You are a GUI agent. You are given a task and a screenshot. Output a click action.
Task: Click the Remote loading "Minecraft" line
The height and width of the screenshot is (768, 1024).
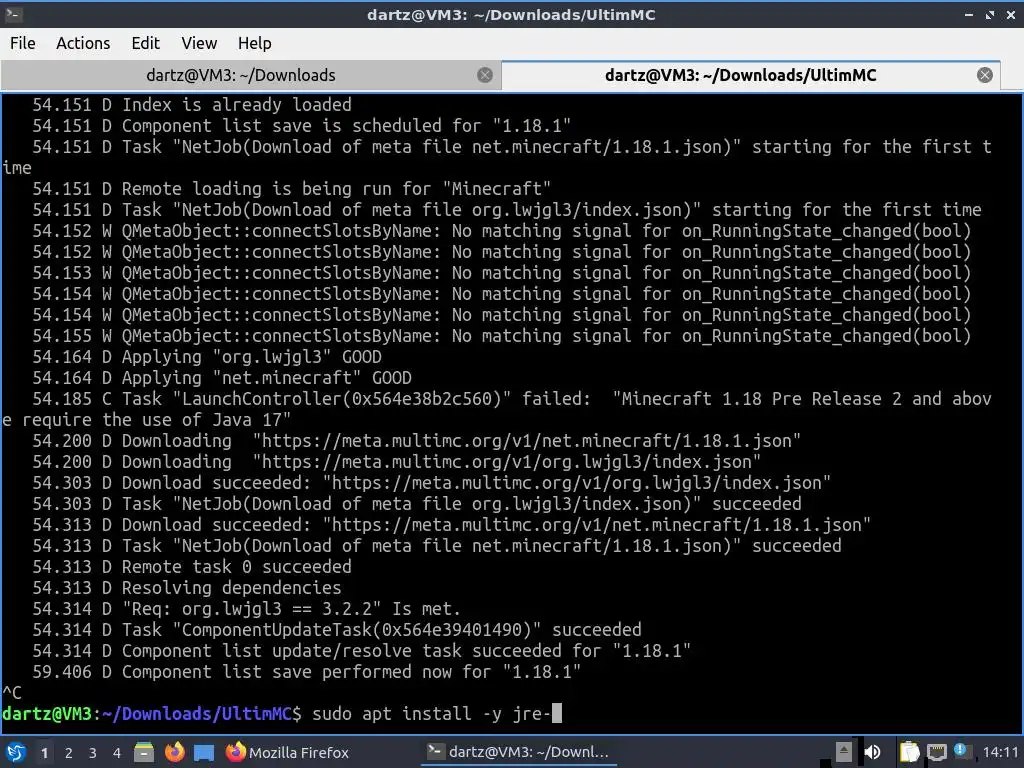coord(292,189)
